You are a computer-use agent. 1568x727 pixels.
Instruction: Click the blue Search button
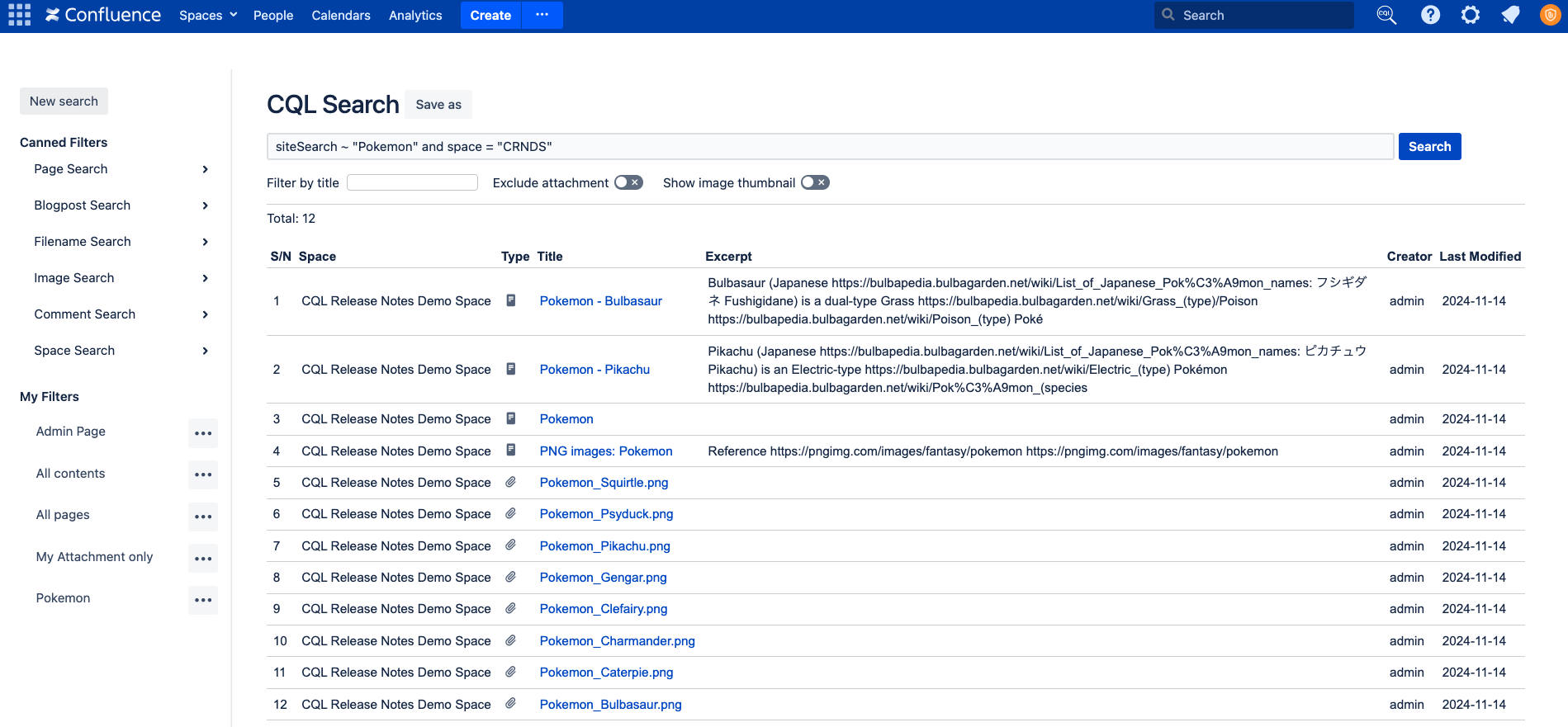pos(1429,147)
